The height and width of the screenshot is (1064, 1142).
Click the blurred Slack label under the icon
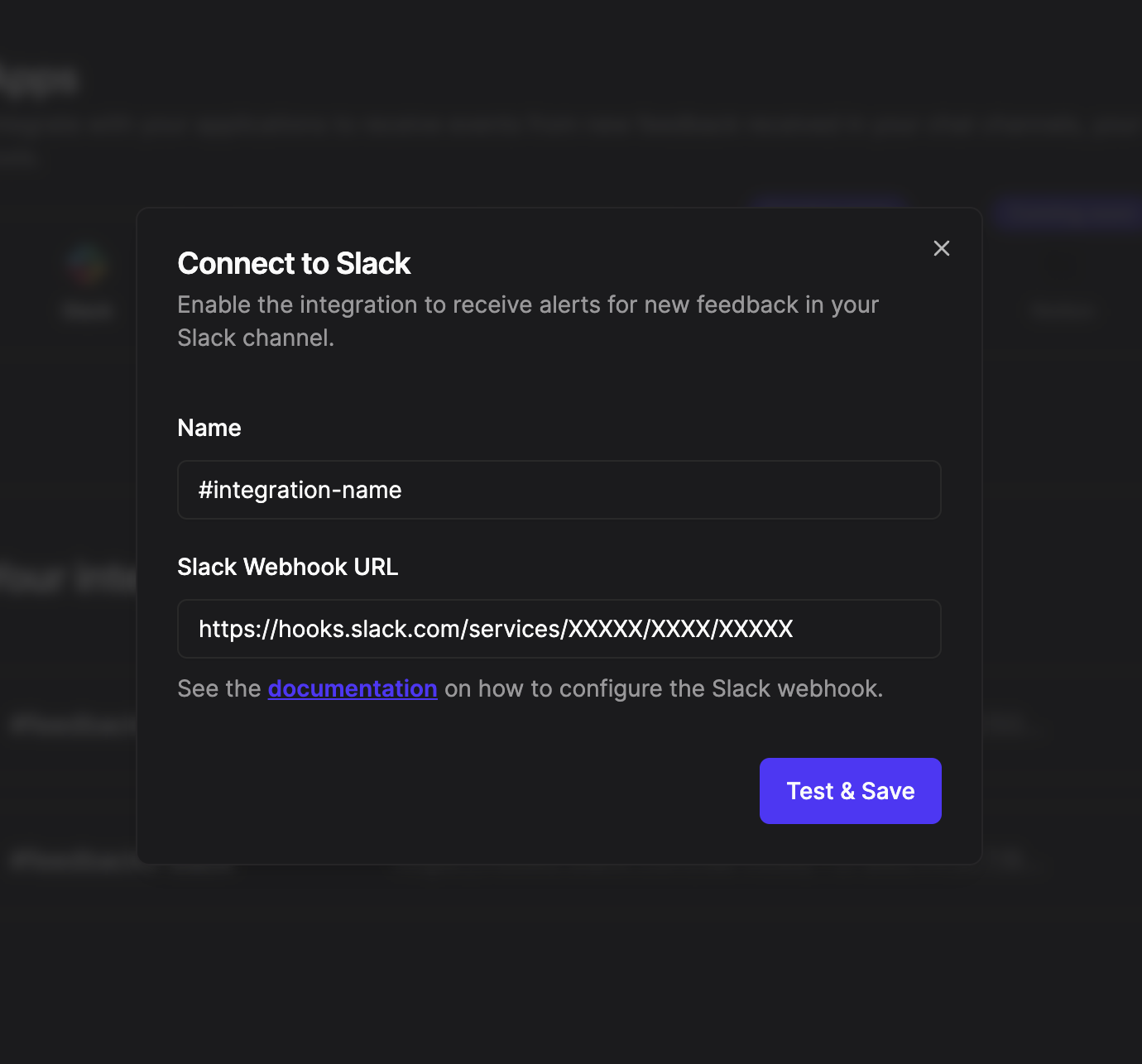pyautogui.click(x=87, y=310)
